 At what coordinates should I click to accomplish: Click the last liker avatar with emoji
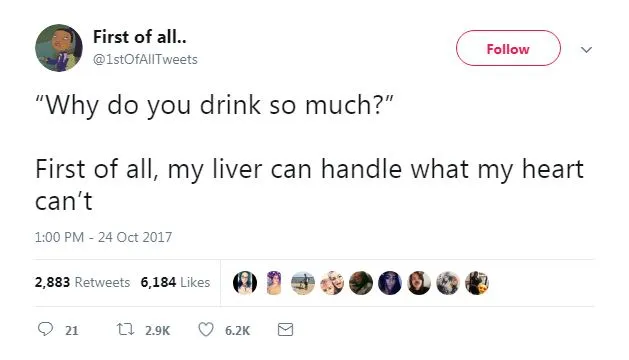(x=477, y=283)
